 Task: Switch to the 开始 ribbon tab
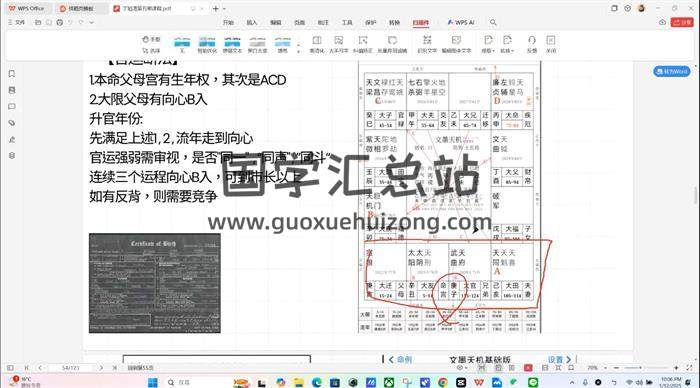[228, 22]
